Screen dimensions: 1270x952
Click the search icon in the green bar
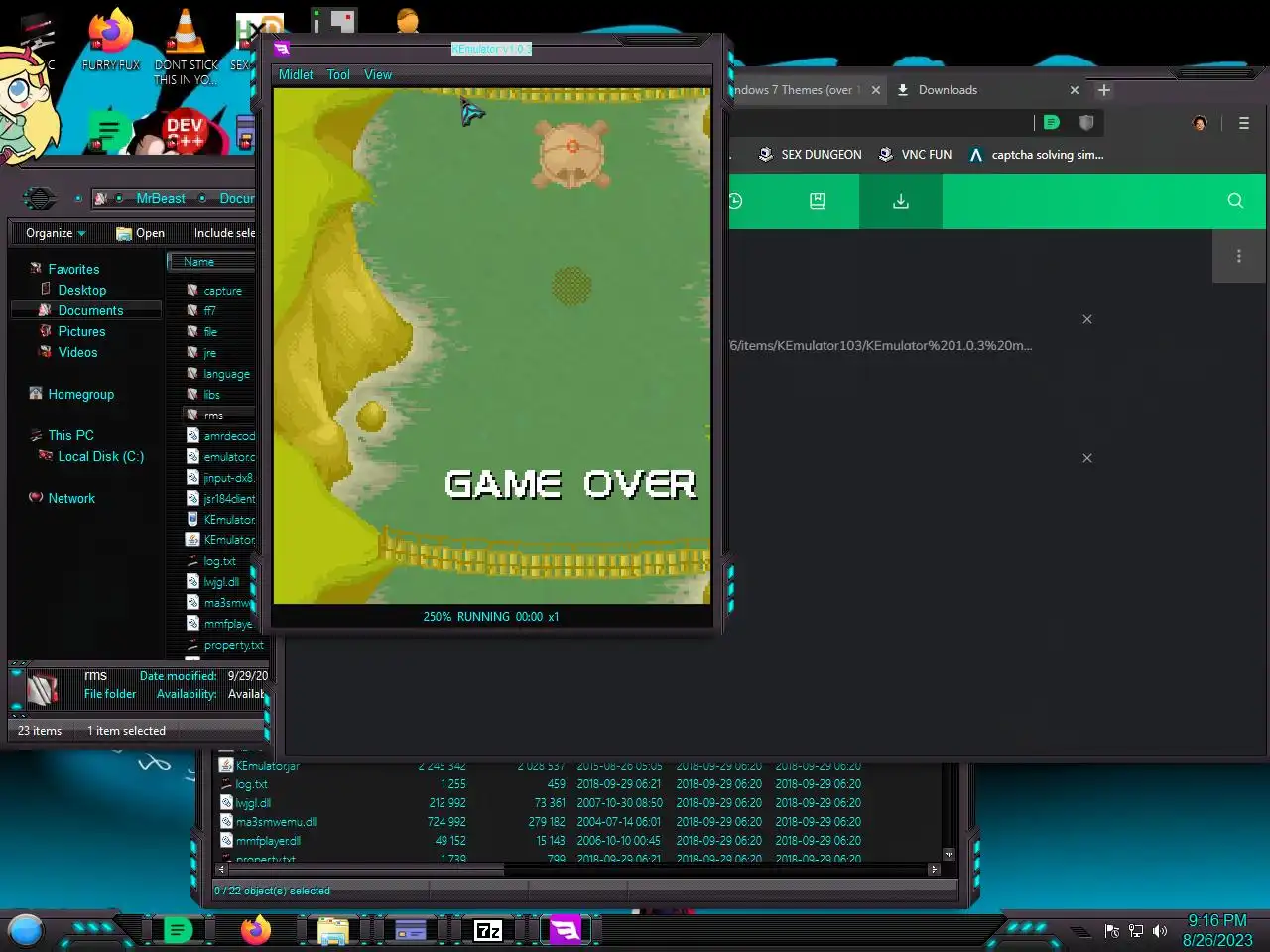(1235, 201)
